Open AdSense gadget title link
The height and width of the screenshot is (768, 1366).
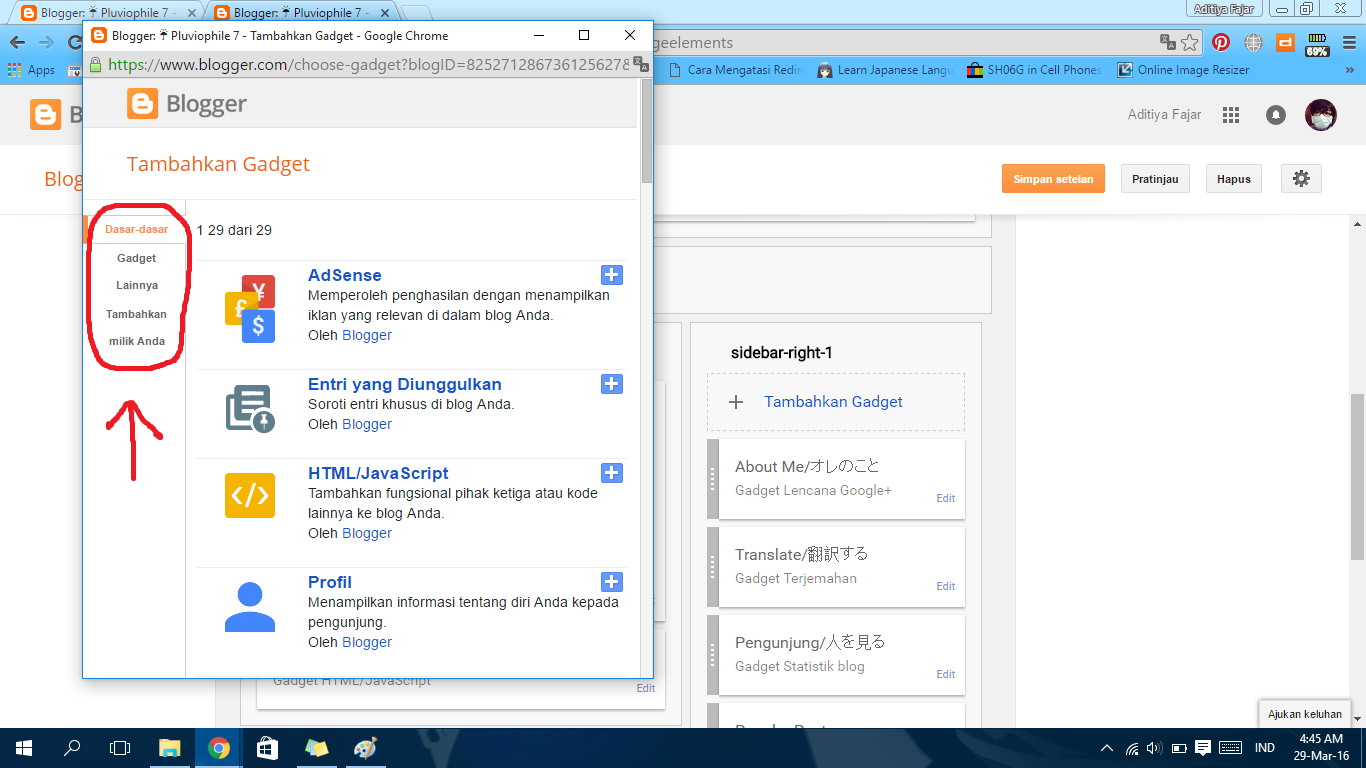click(x=345, y=275)
